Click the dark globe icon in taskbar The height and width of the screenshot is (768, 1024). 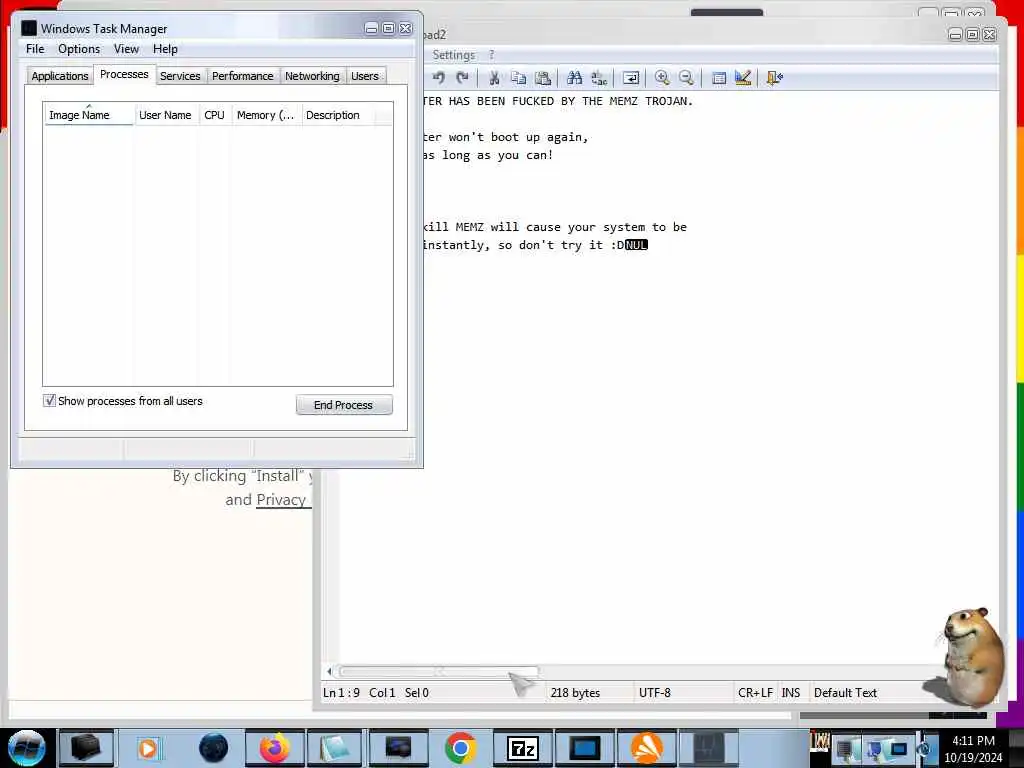214,748
